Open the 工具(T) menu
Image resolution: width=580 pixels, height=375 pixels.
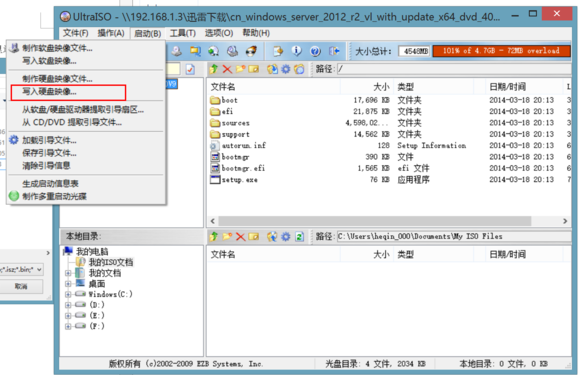tap(183, 33)
